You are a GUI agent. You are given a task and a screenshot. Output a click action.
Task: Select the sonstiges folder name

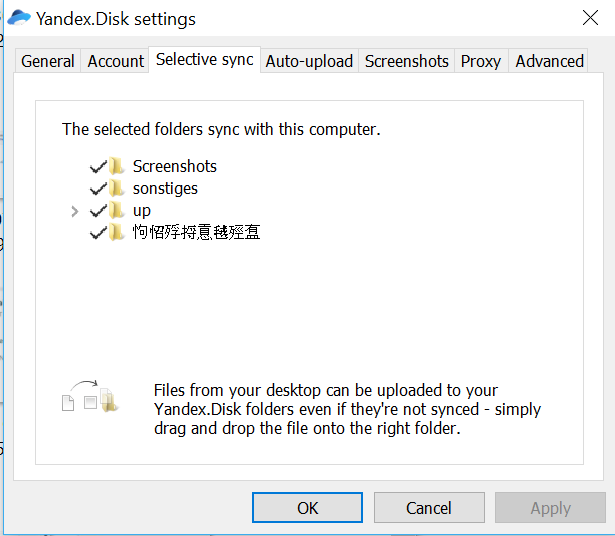coord(165,189)
